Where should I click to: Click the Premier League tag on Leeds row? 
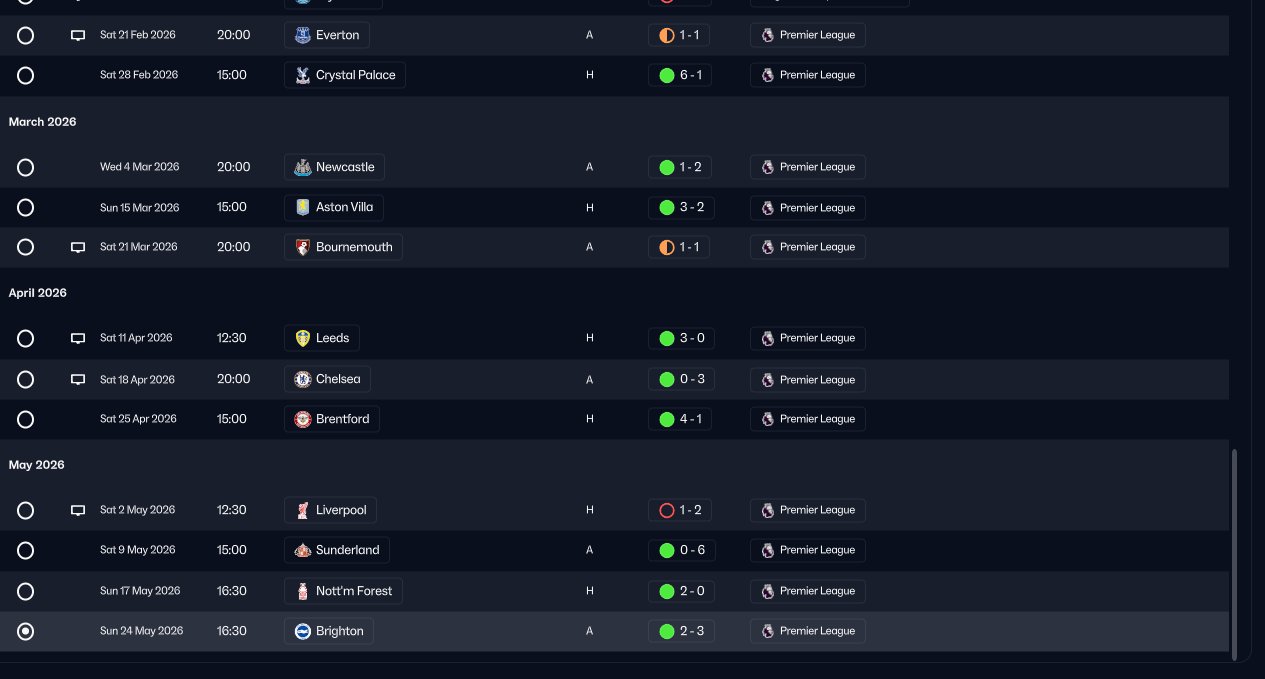pyautogui.click(x=808, y=338)
